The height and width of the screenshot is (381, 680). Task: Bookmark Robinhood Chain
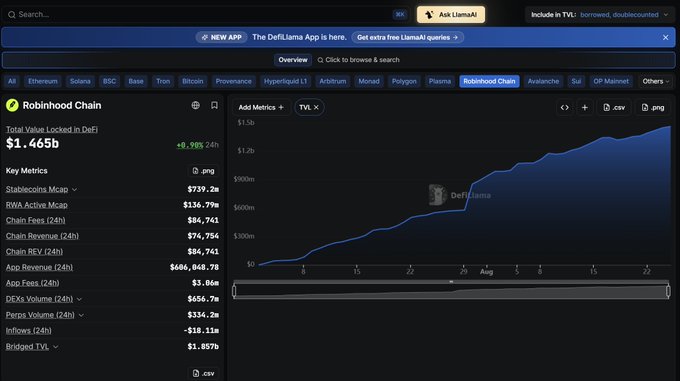214,105
